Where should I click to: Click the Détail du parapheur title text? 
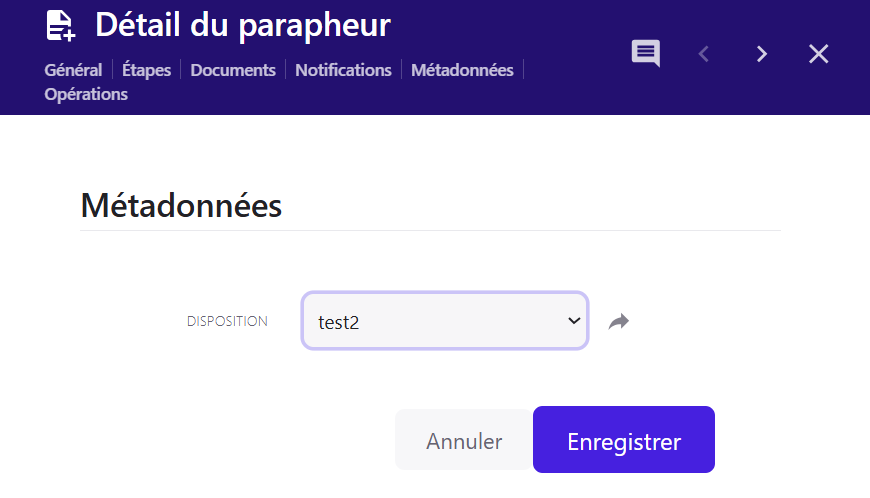(x=243, y=26)
